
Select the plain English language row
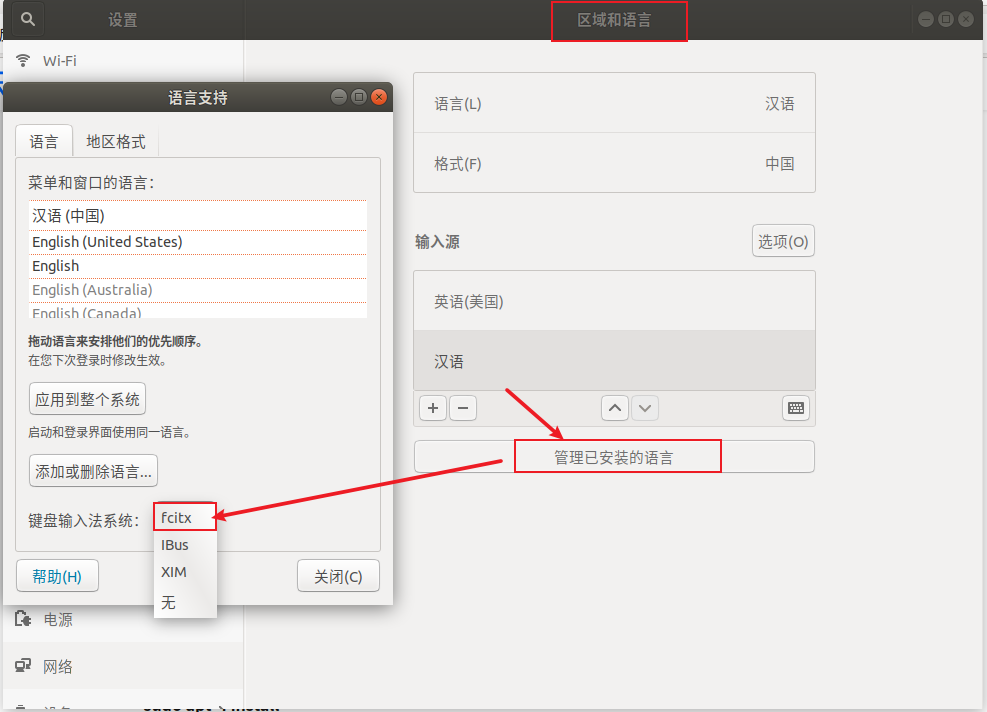pos(198,266)
